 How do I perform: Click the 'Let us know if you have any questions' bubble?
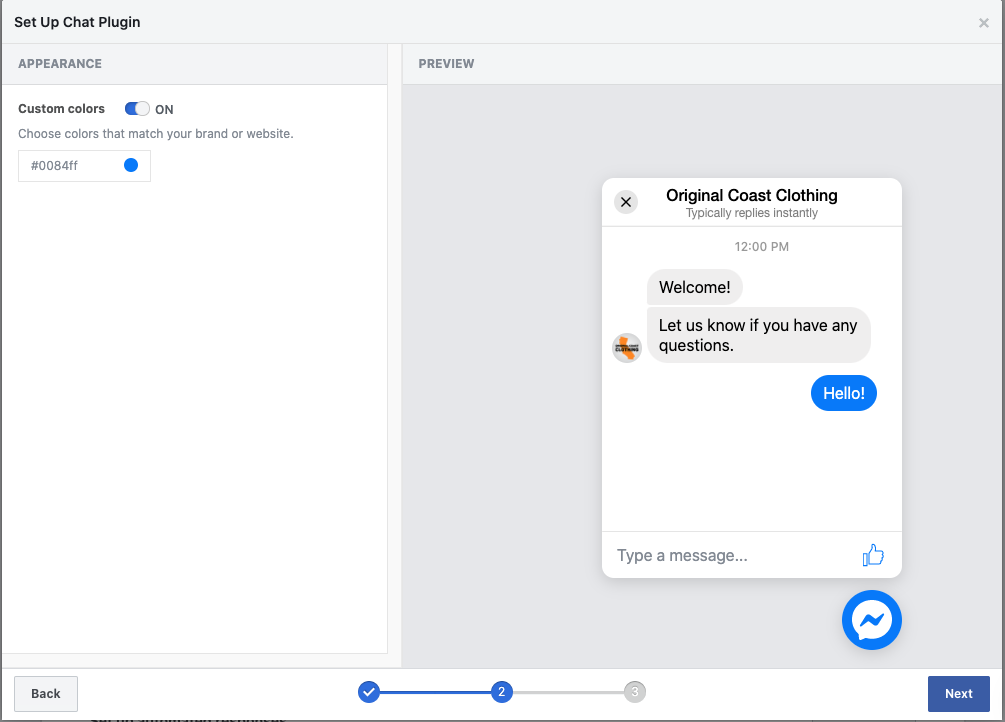pyautogui.click(x=759, y=335)
